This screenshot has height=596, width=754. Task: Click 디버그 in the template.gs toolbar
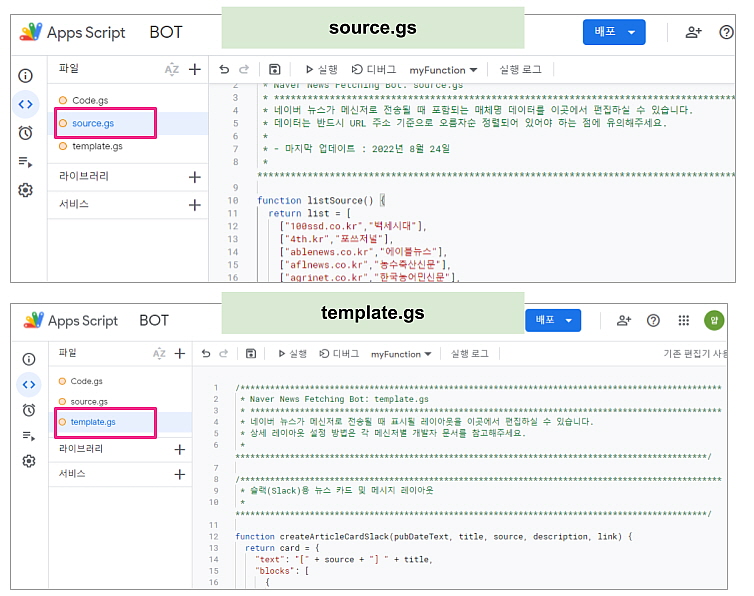click(x=338, y=354)
